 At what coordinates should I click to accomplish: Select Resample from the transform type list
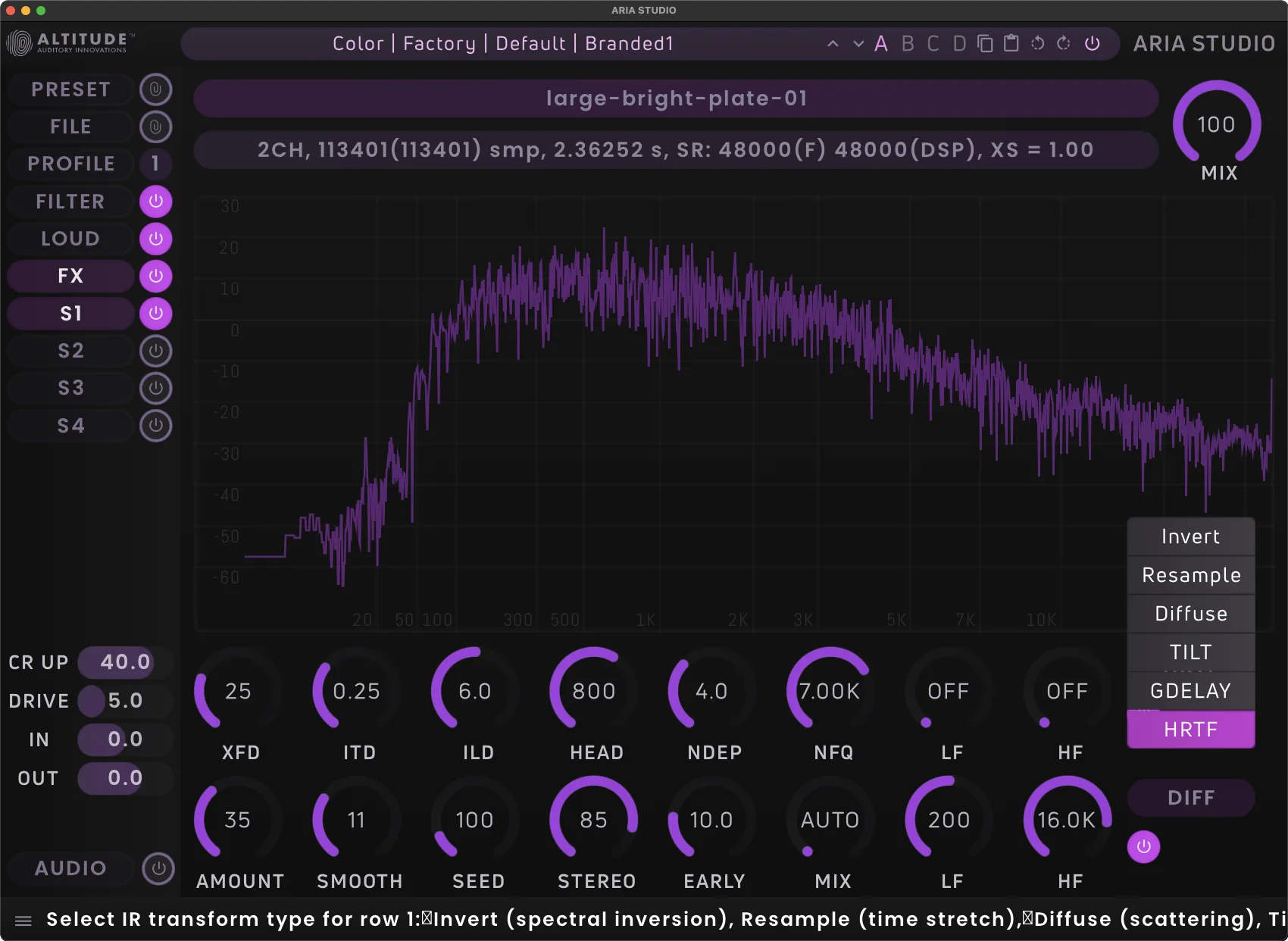click(1190, 574)
